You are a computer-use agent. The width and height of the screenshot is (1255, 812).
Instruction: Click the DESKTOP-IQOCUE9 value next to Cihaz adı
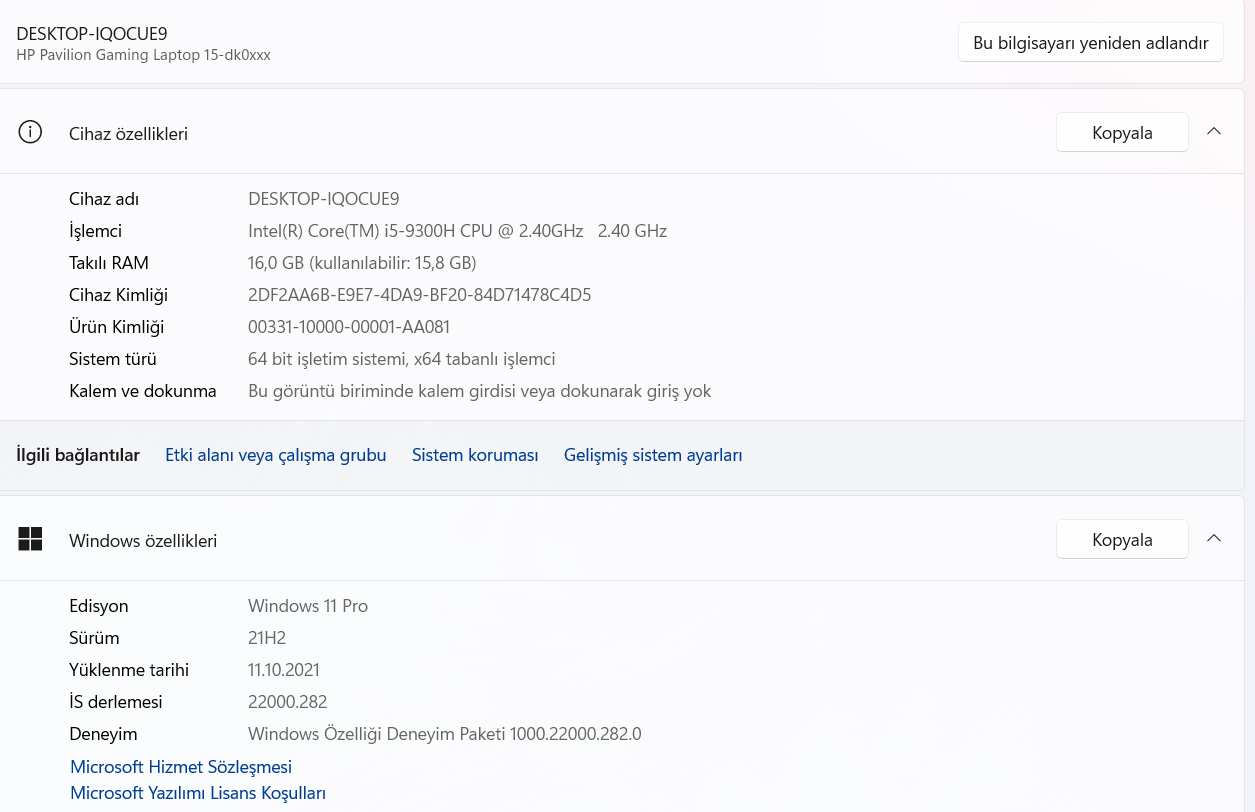[x=324, y=199]
